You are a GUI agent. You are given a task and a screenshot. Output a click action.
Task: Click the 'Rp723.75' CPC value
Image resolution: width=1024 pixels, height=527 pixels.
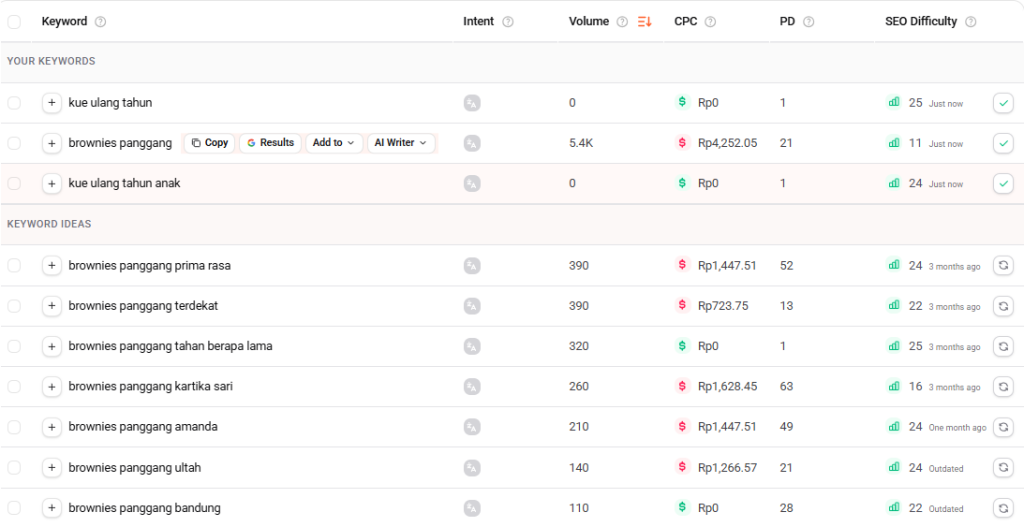click(x=723, y=306)
